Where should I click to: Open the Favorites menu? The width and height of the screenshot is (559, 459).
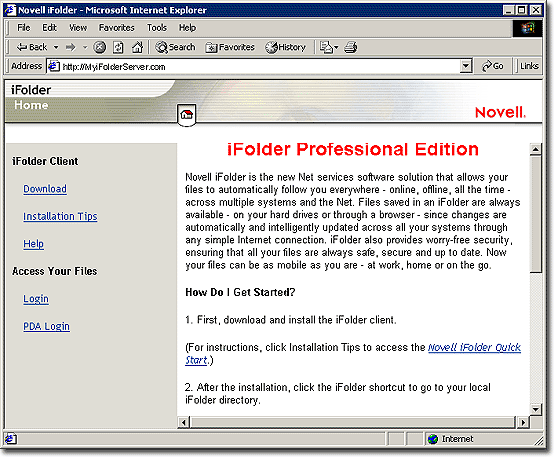click(x=117, y=28)
